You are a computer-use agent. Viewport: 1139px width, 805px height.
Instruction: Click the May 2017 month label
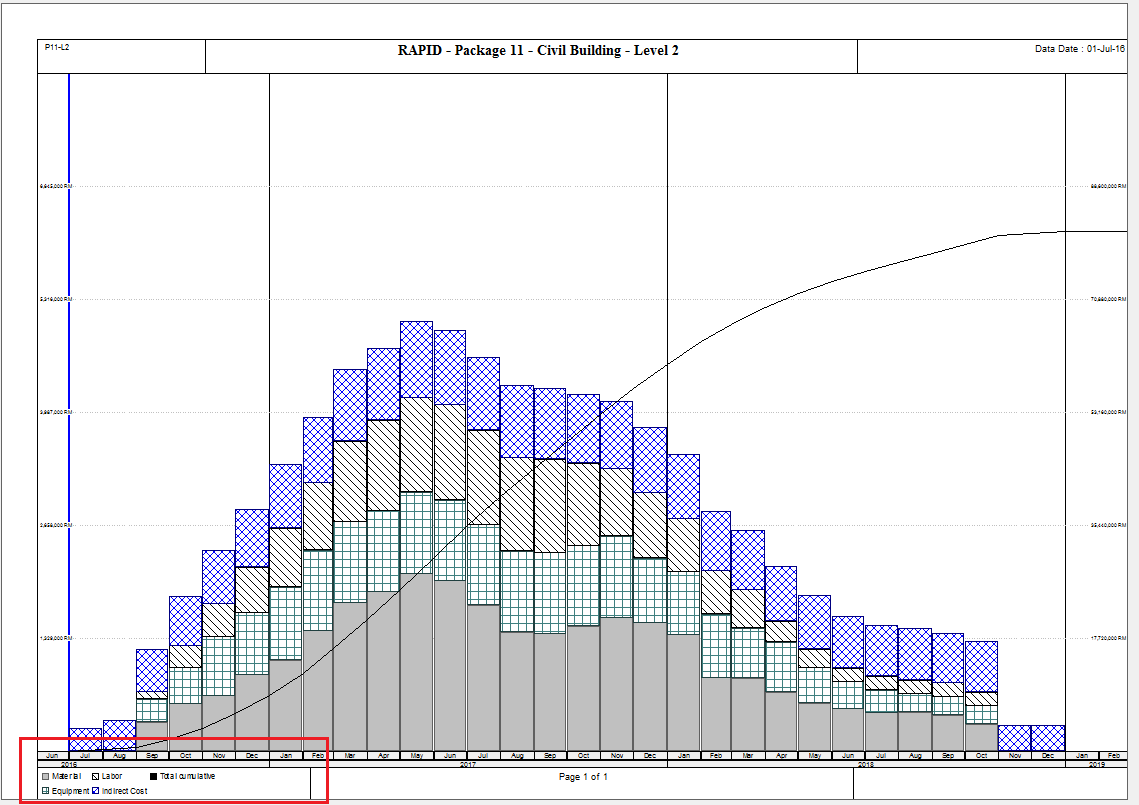417,756
